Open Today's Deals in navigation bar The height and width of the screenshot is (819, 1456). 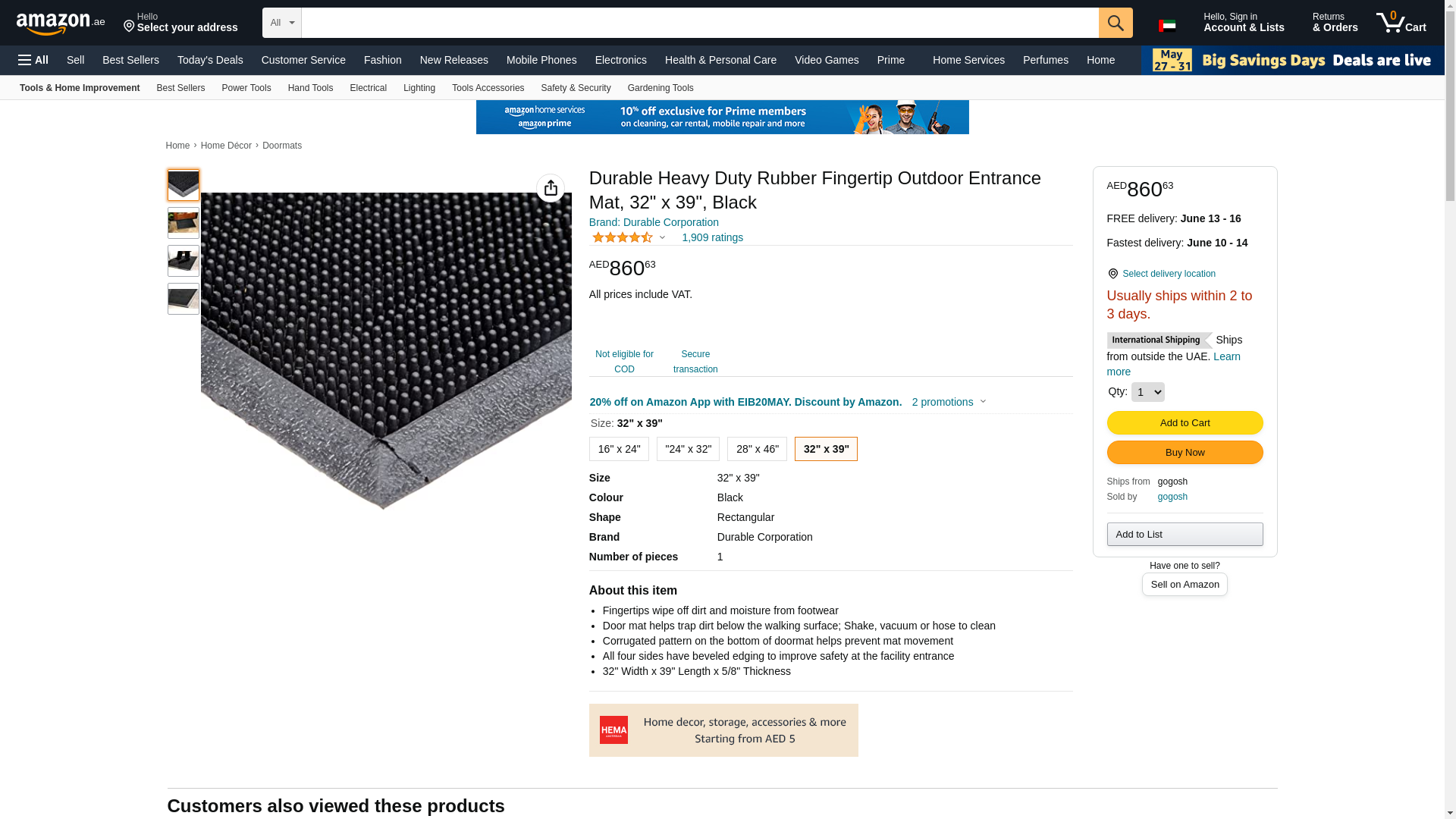(x=210, y=60)
